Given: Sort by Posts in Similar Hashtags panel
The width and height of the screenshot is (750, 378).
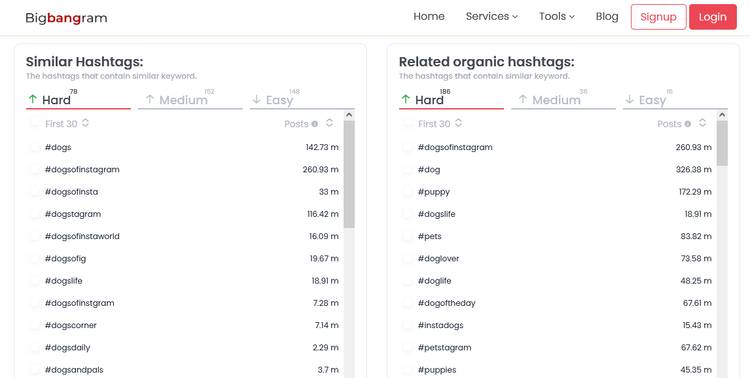Looking at the screenshot, I should pos(329,123).
